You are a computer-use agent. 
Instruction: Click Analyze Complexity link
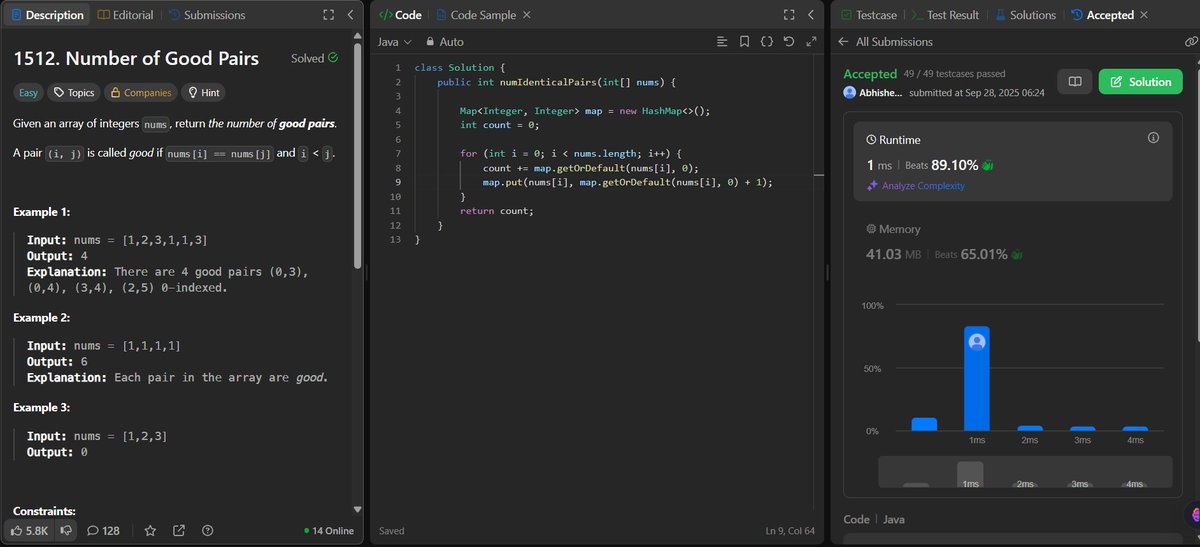(915, 186)
